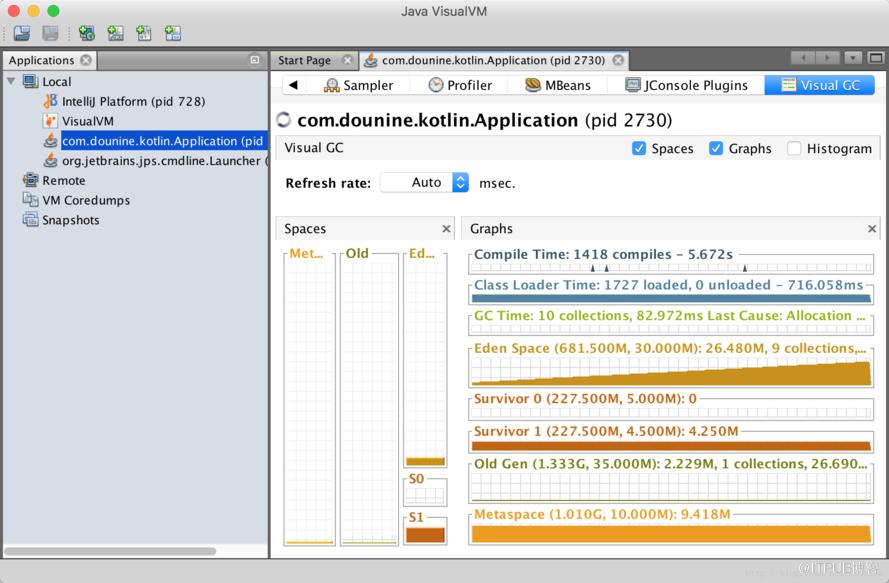Open the MBeans tab

click(x=558, y=85)
